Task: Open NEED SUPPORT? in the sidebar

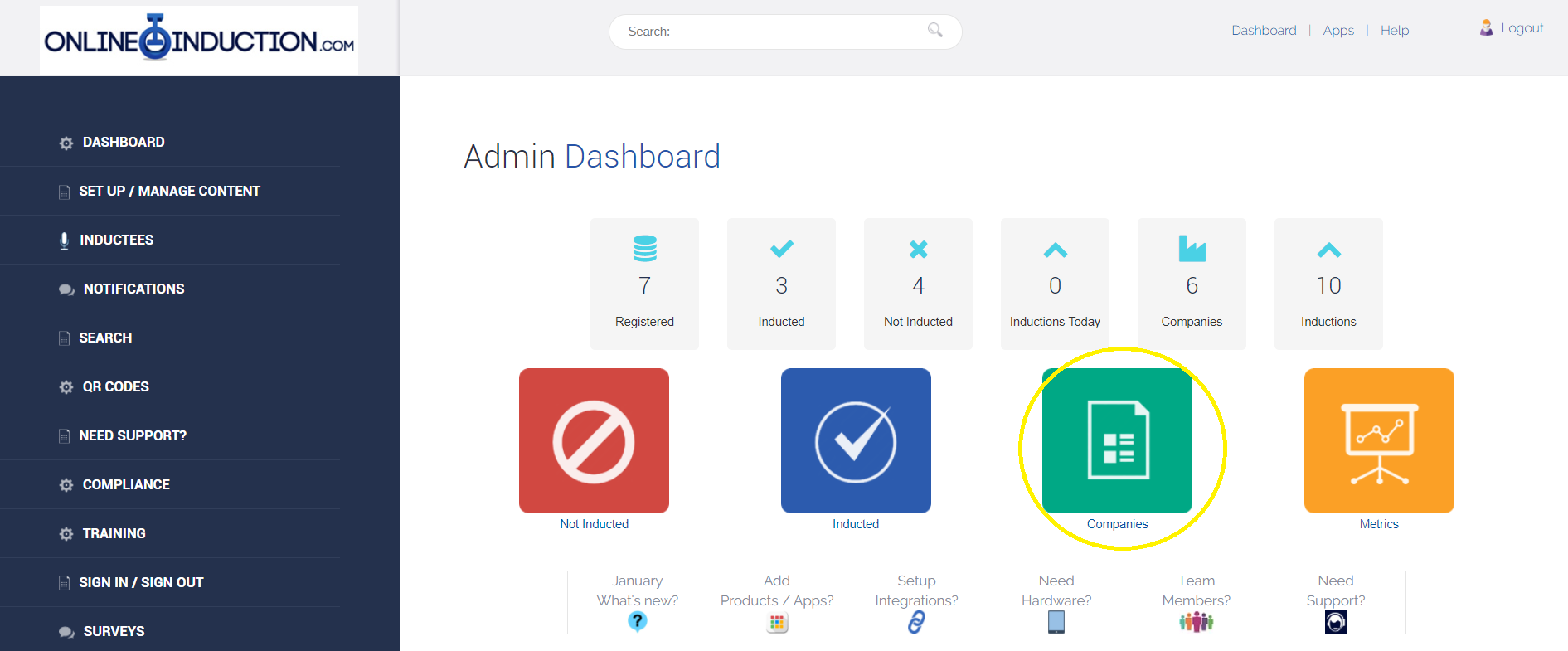Action: coord(133,435)
